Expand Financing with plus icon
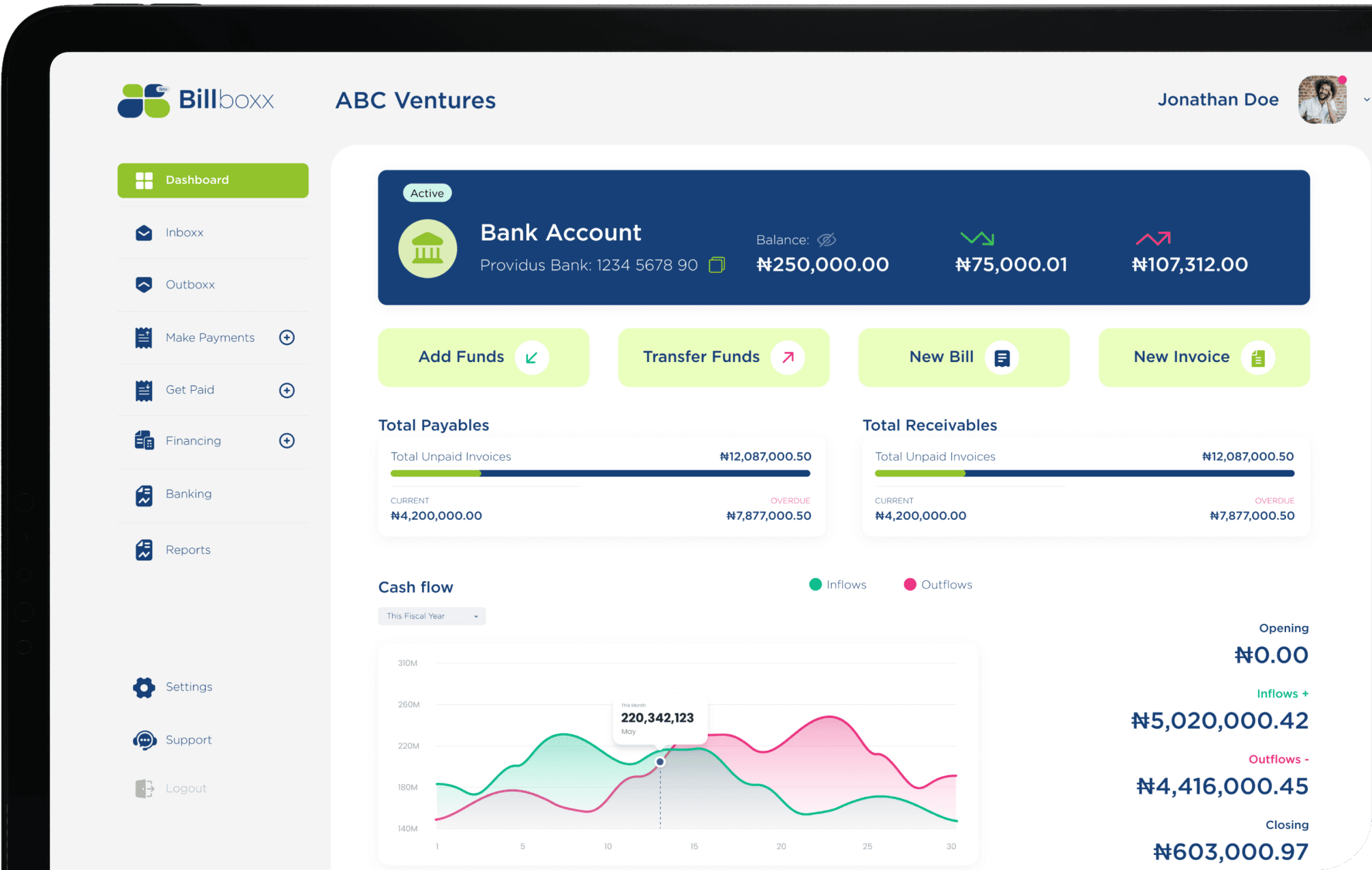 [287, 440]
